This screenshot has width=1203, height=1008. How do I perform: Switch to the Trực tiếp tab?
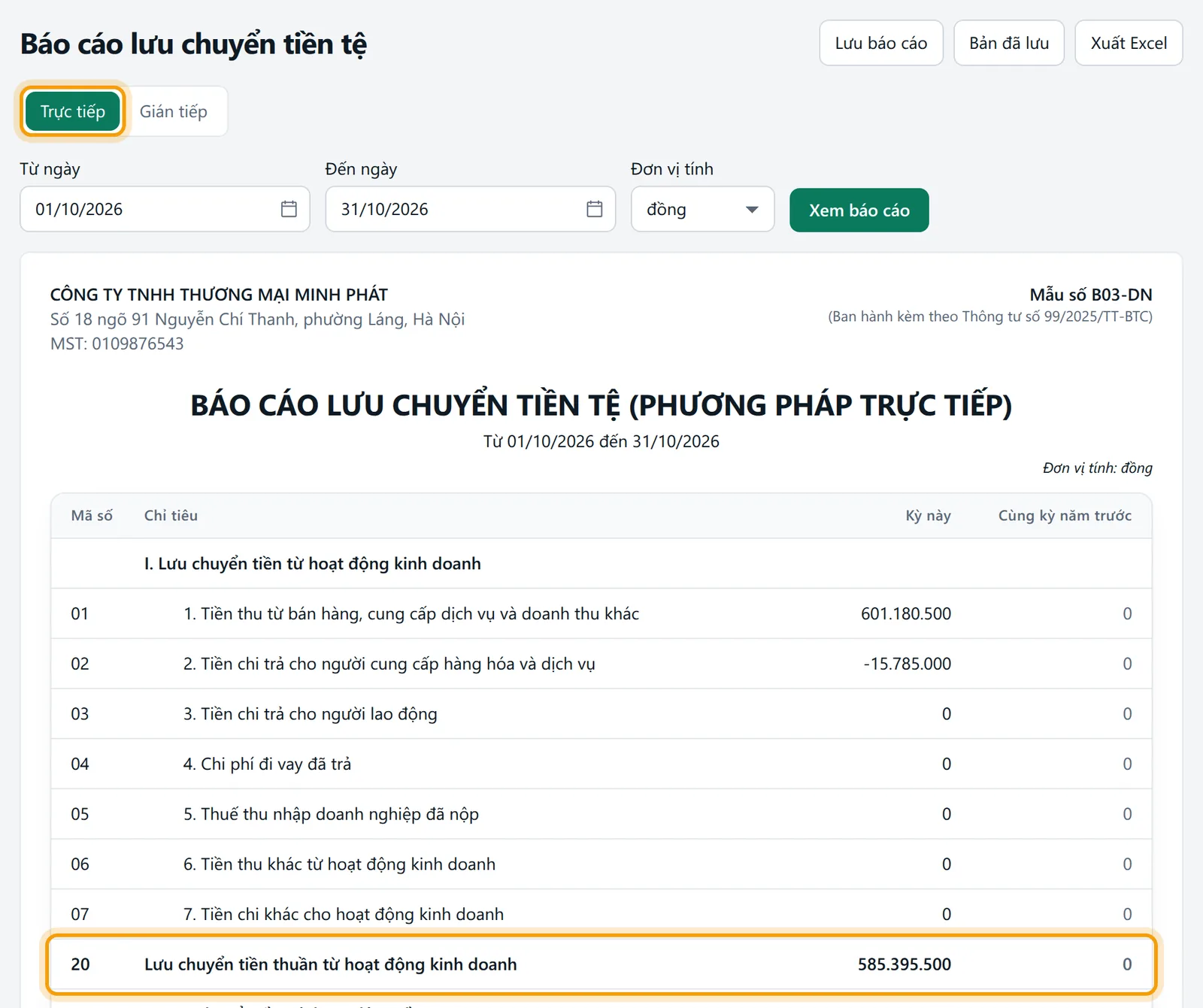tap(73, 111)
